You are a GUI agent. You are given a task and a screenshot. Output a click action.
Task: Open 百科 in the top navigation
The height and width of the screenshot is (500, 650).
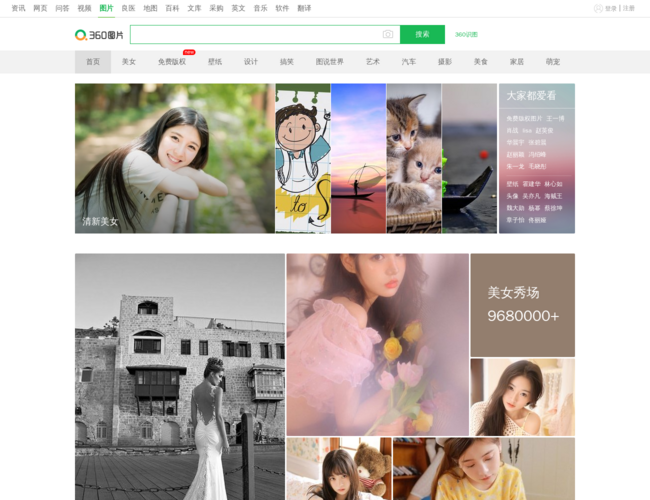point(172,8)
